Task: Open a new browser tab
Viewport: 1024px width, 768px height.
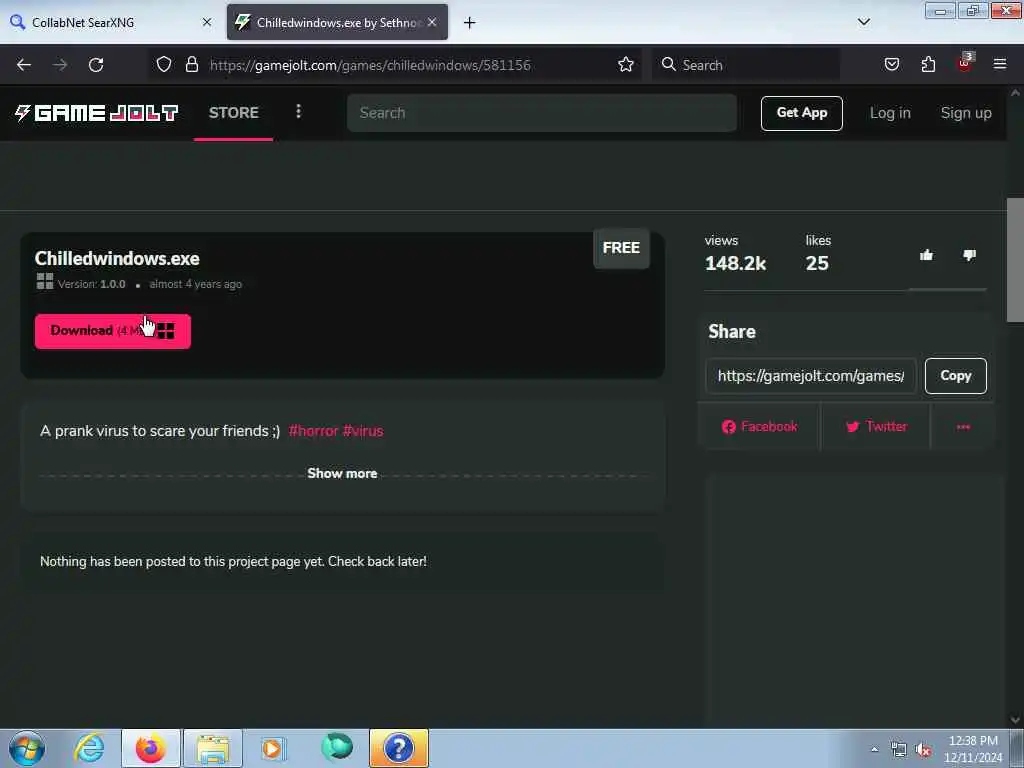Action: 470,23
